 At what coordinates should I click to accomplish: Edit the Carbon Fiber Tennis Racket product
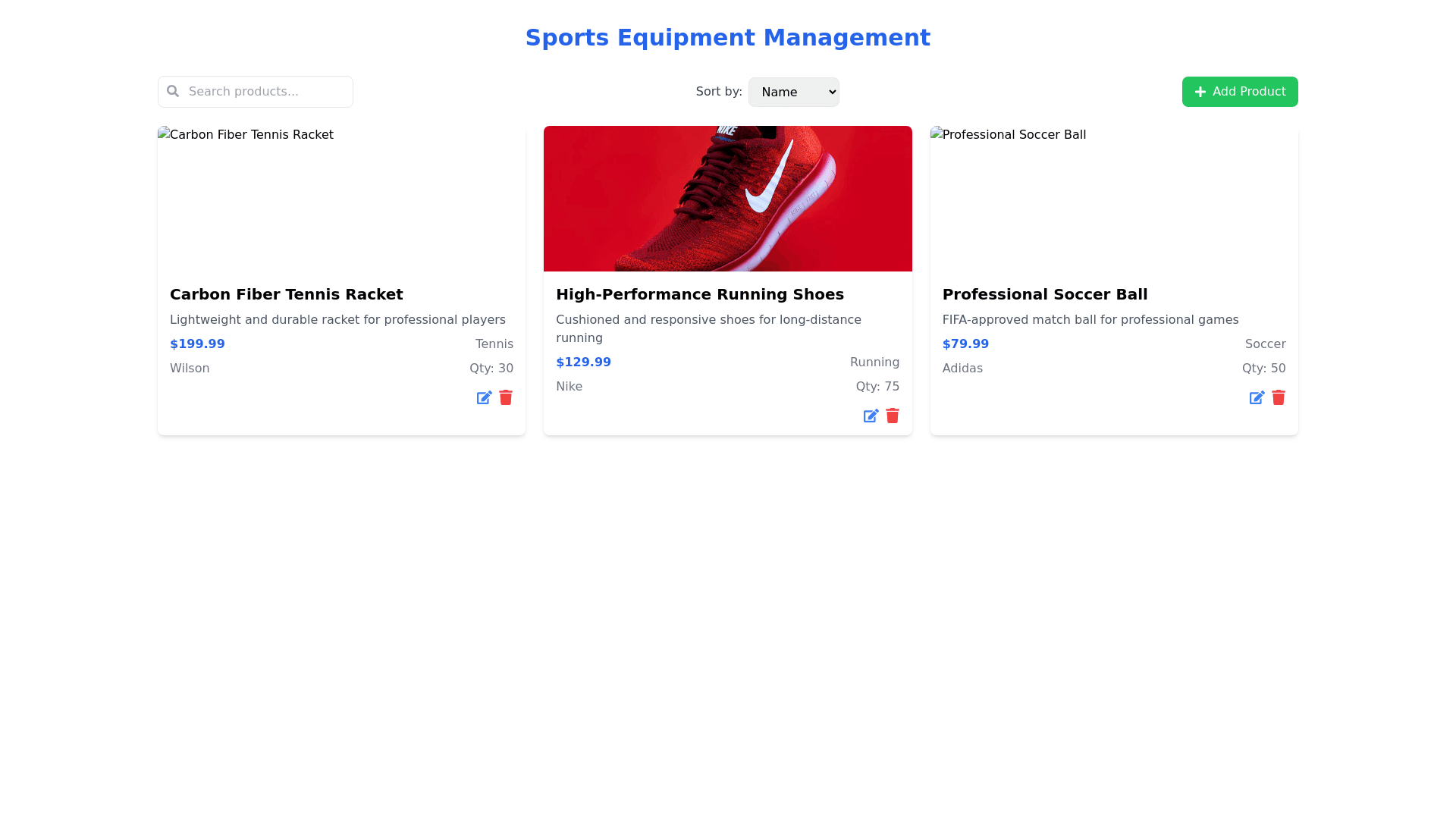484,398
